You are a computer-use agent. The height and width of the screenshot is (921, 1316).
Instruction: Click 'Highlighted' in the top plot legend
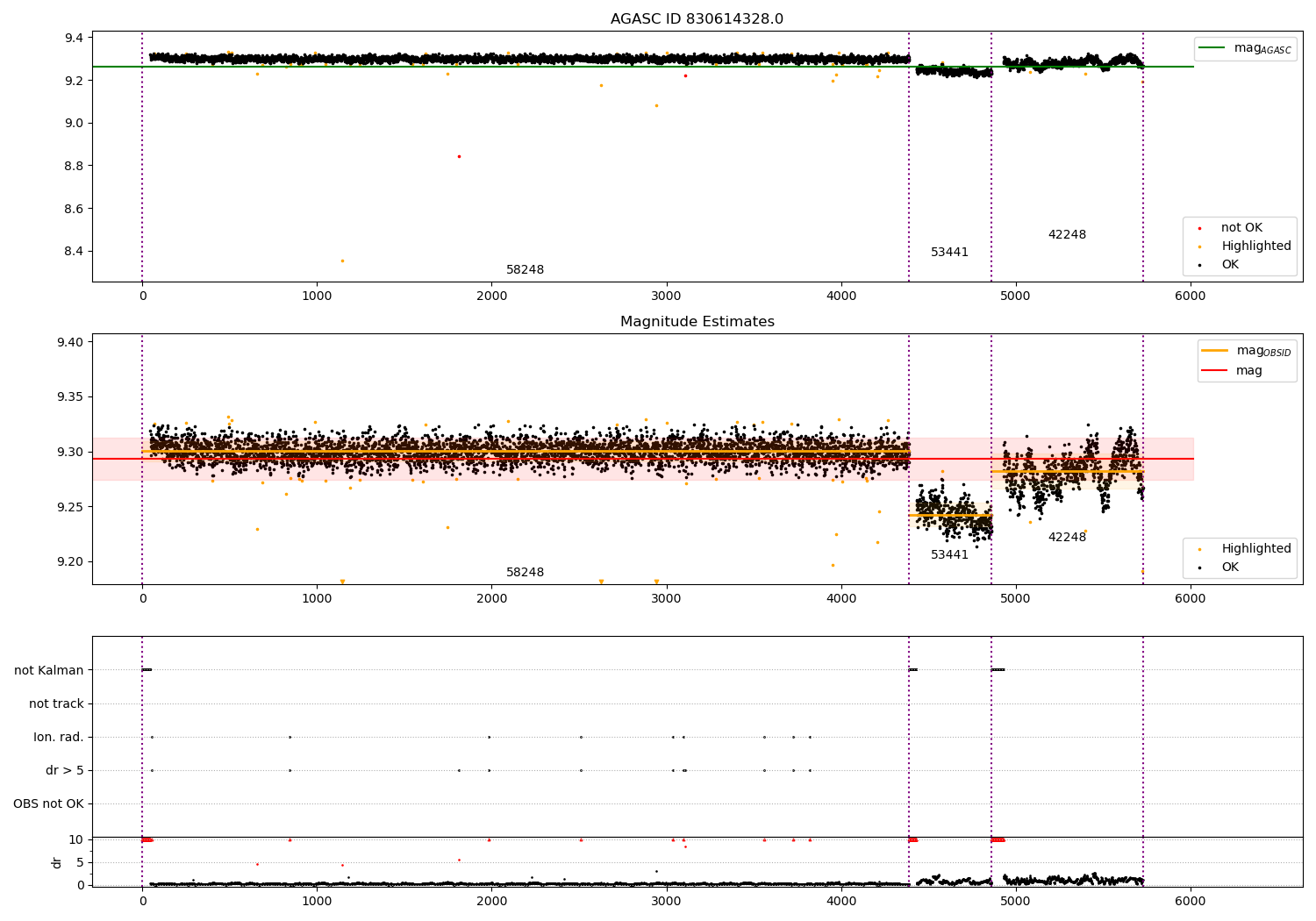(x=1256, y=246)
